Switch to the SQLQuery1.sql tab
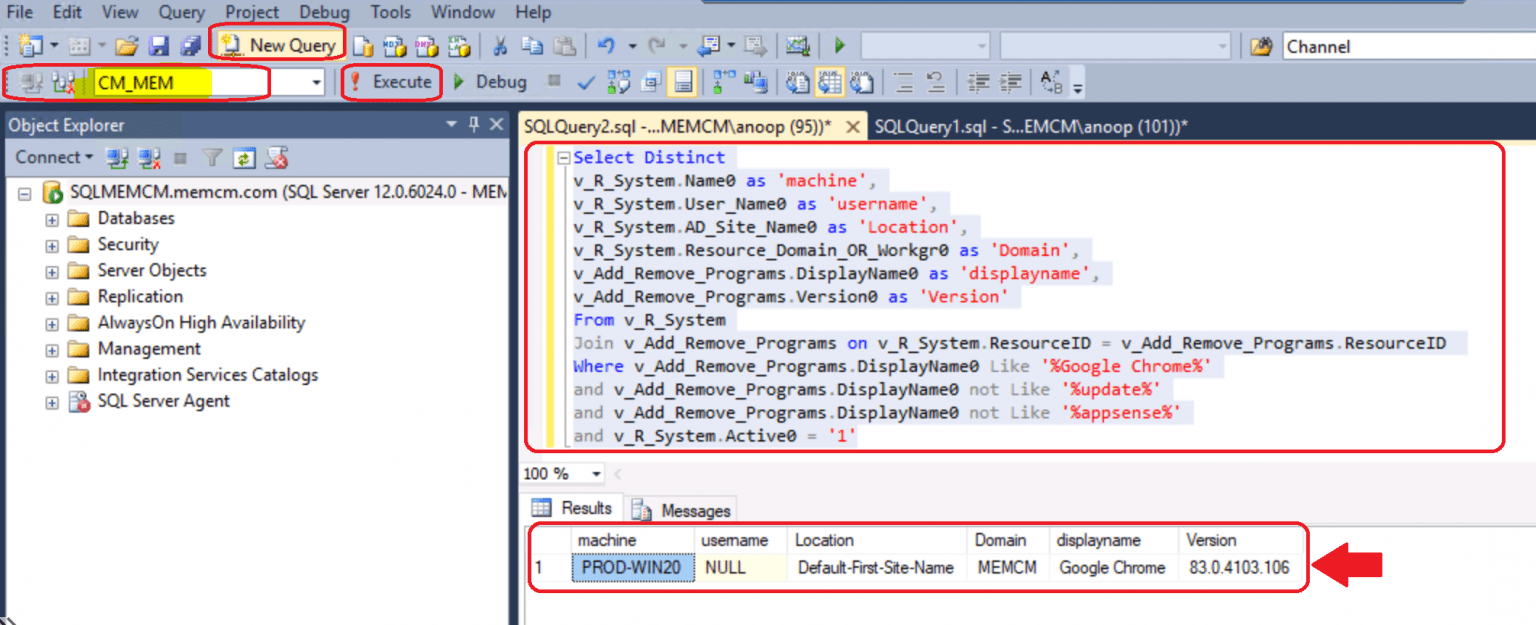 1030,127
